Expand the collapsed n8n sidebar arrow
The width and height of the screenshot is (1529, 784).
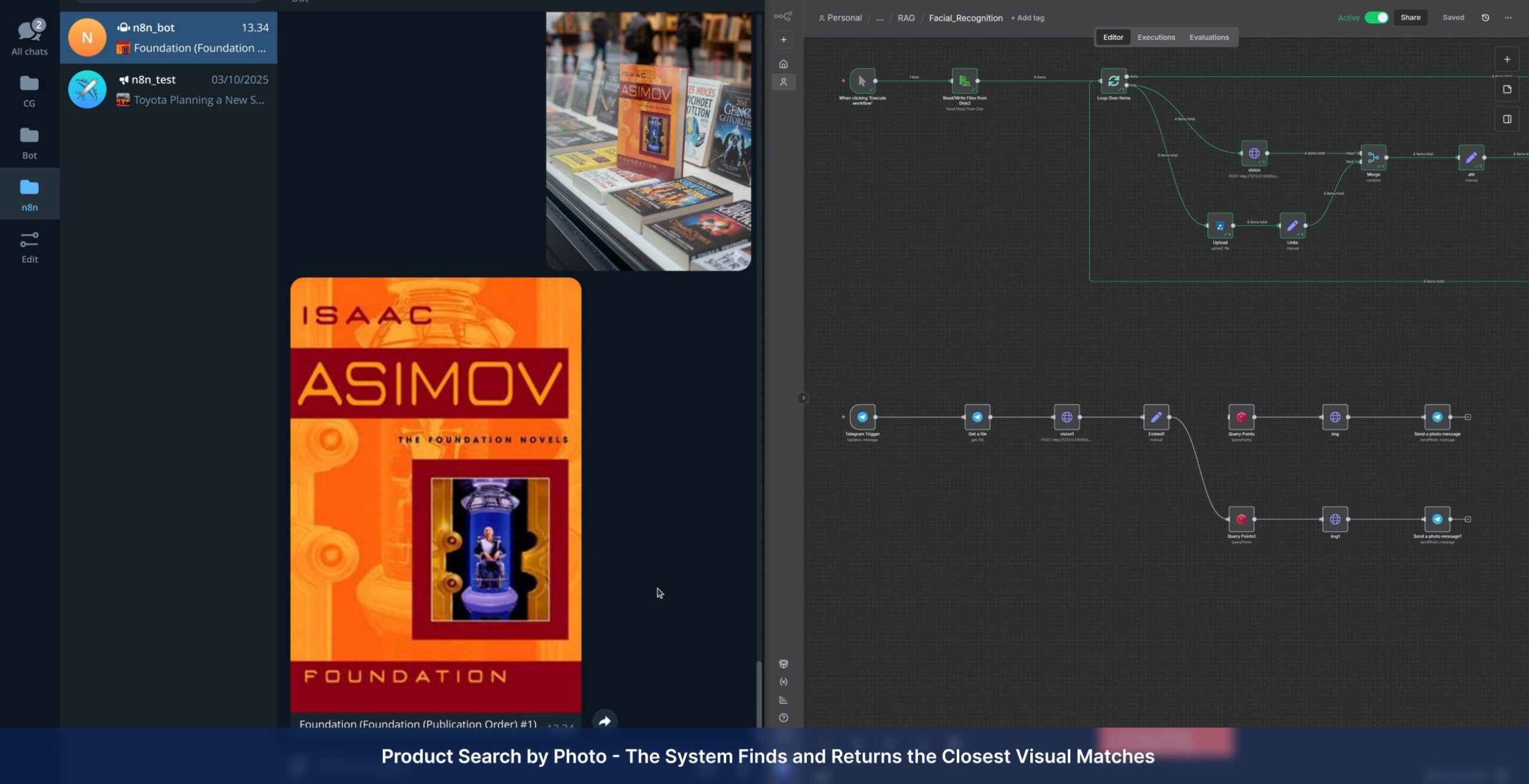803,398
